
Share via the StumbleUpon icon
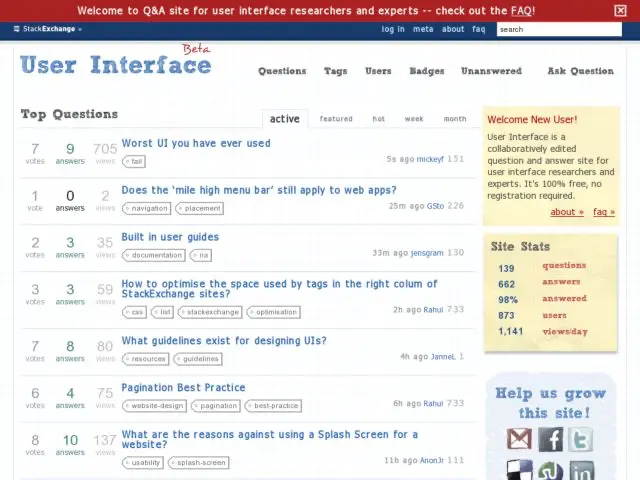click(550, 471)
